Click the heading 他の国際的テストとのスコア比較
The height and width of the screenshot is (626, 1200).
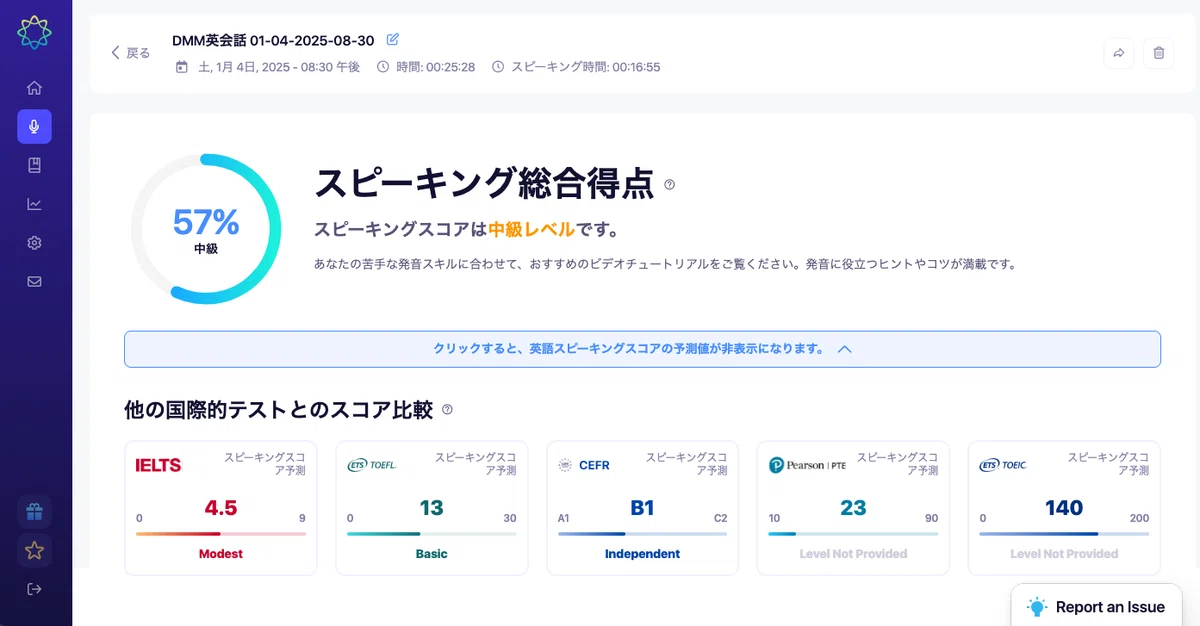pyautogui.click(x=279, y=409)
